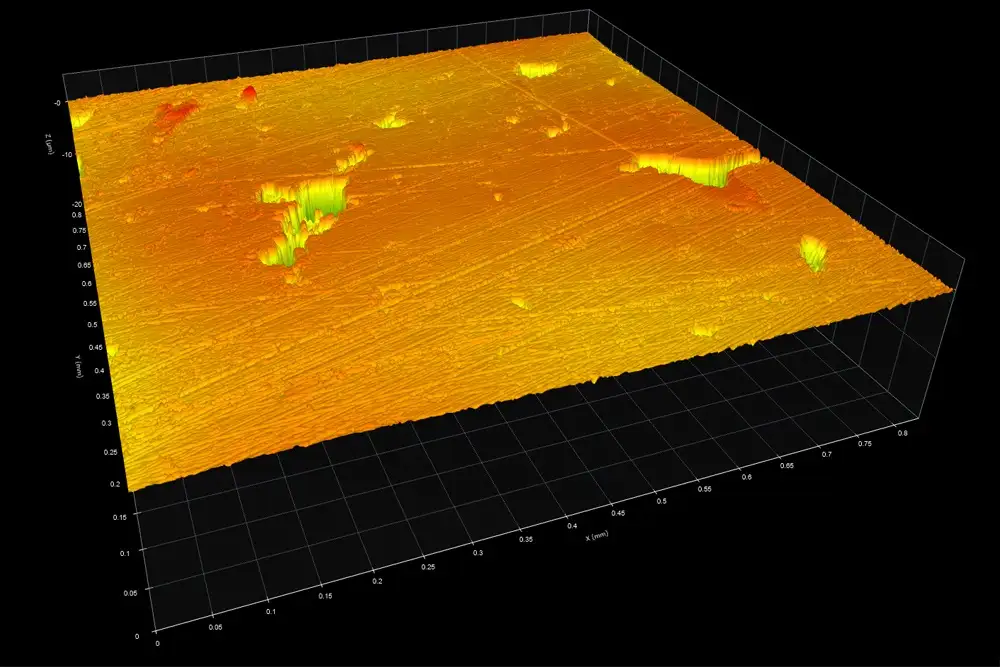Click the 'x (mm)' axis title

click(597, 536)
